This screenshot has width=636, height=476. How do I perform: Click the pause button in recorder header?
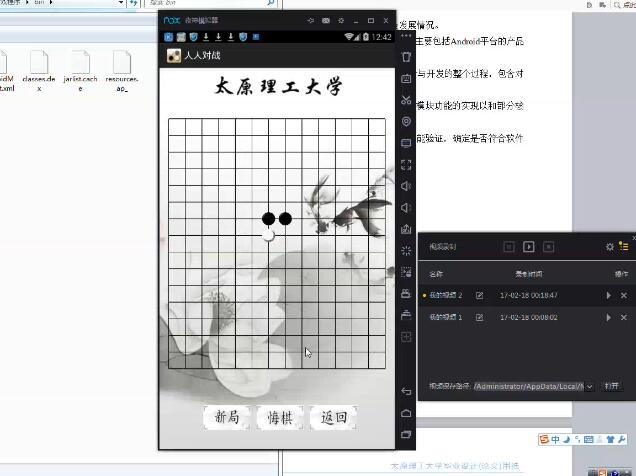point(509,247)
